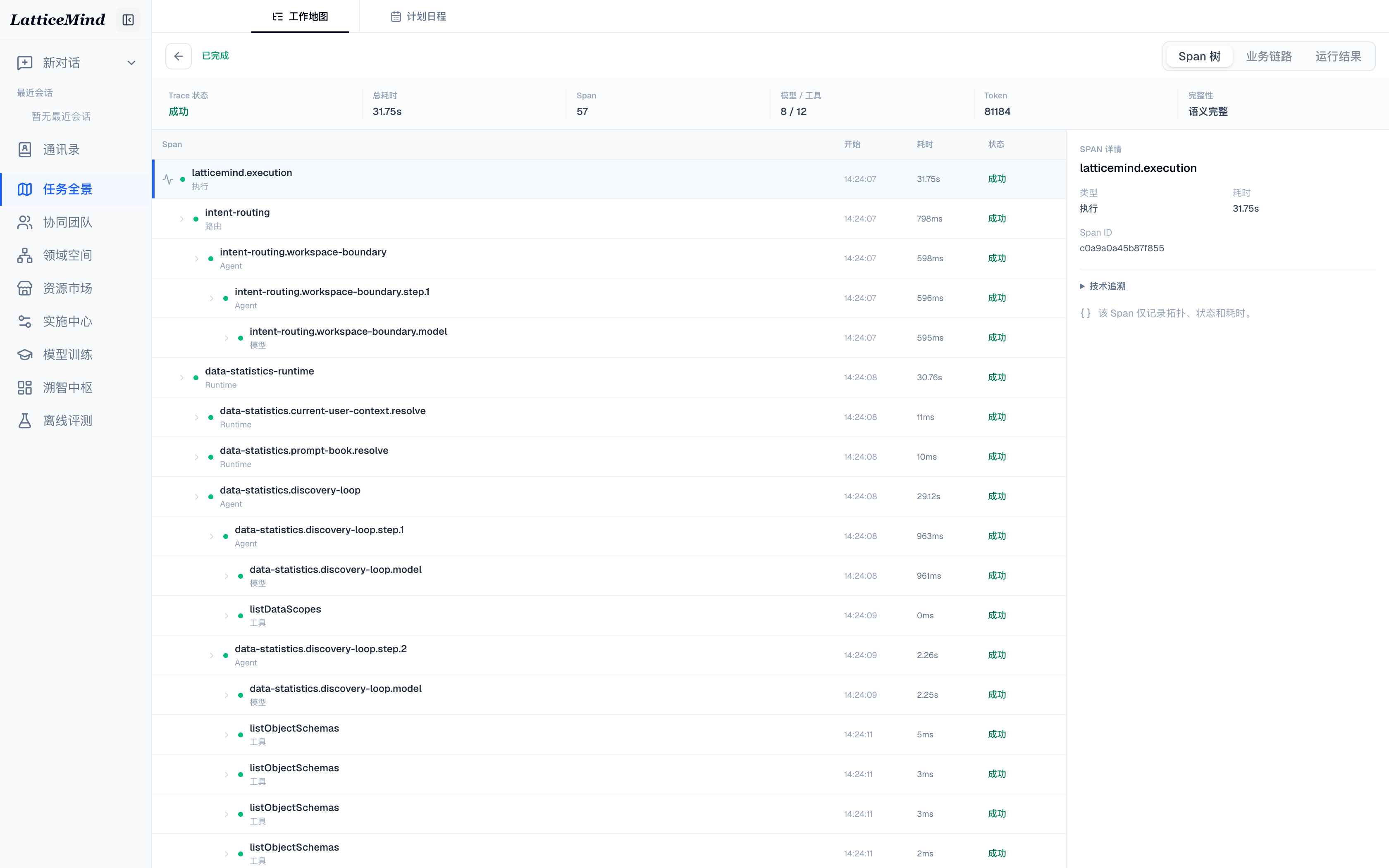Select data-statistics.current-user-context.resolve span row

click(609, 417)
